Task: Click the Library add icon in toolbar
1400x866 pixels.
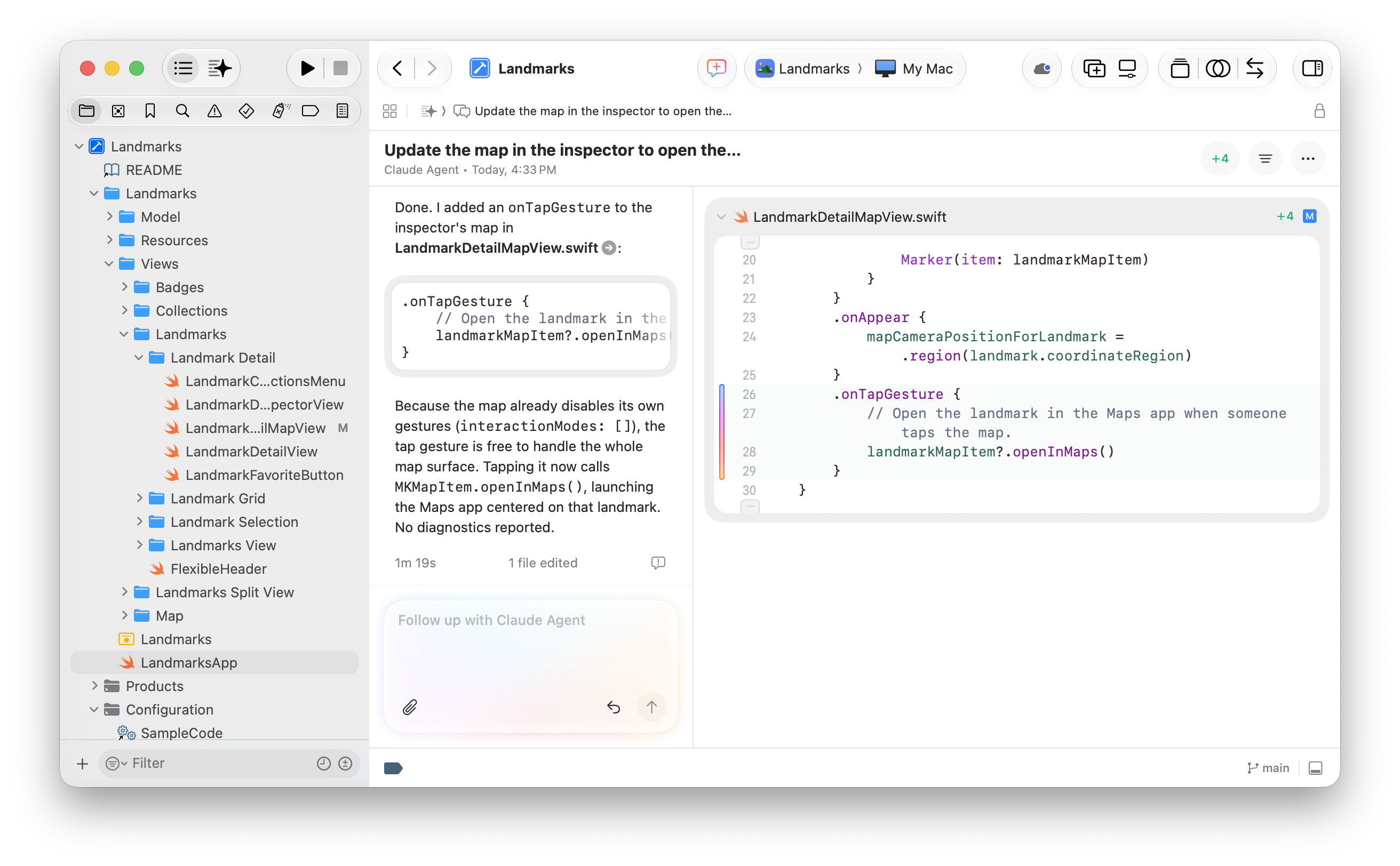Action: click(x=1094, y=68)
